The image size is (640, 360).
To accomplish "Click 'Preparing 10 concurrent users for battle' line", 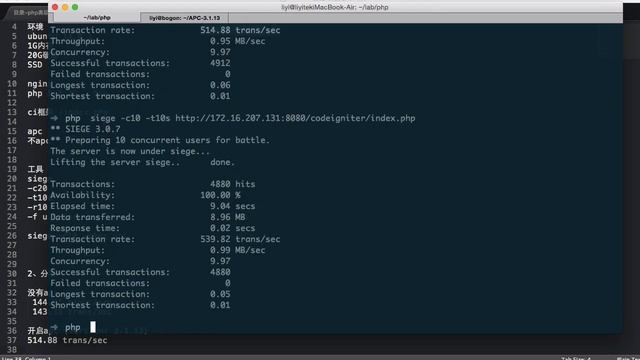I will [160, 140].
